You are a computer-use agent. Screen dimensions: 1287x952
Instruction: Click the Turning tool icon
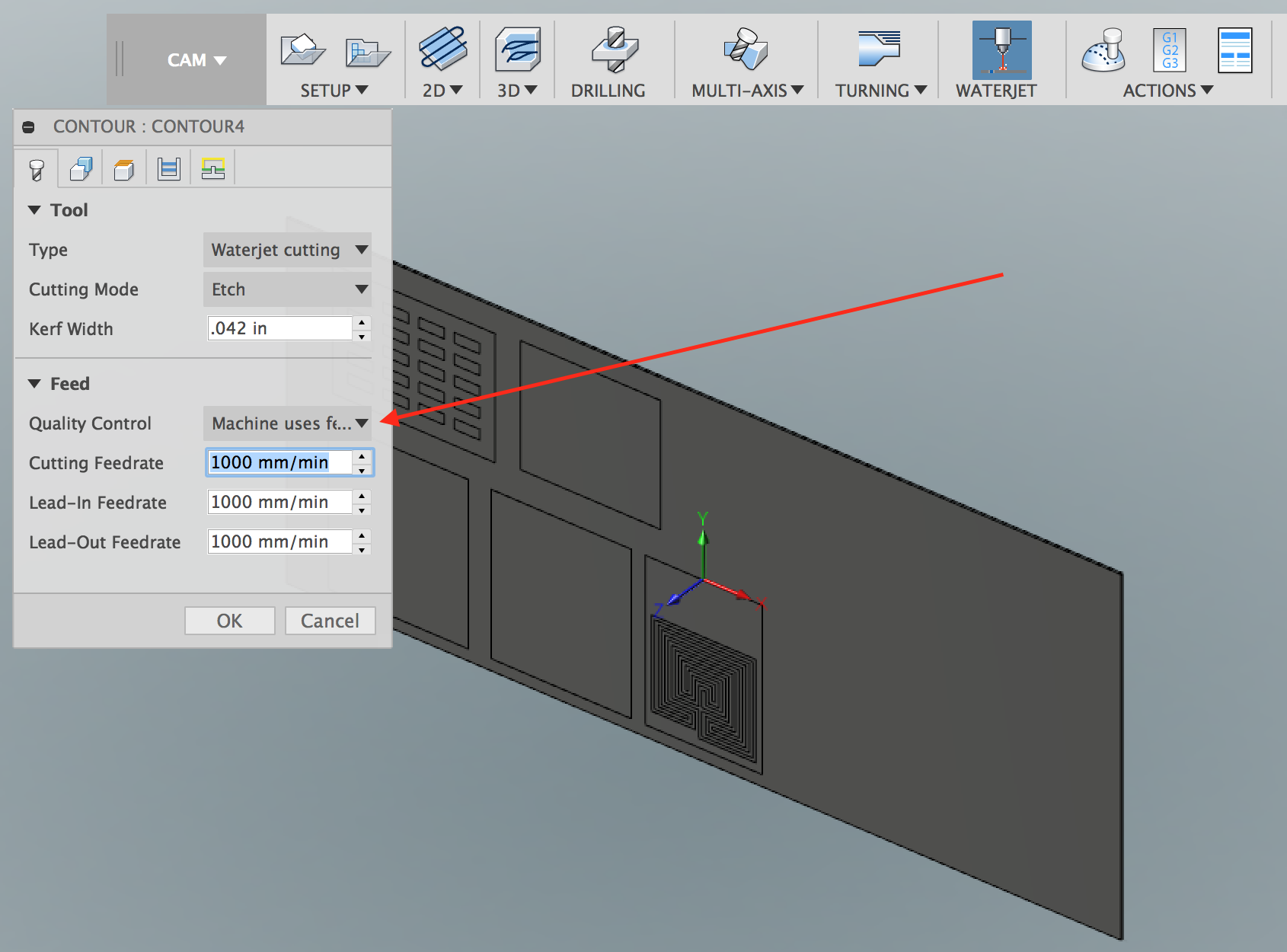tap(880, 49)
